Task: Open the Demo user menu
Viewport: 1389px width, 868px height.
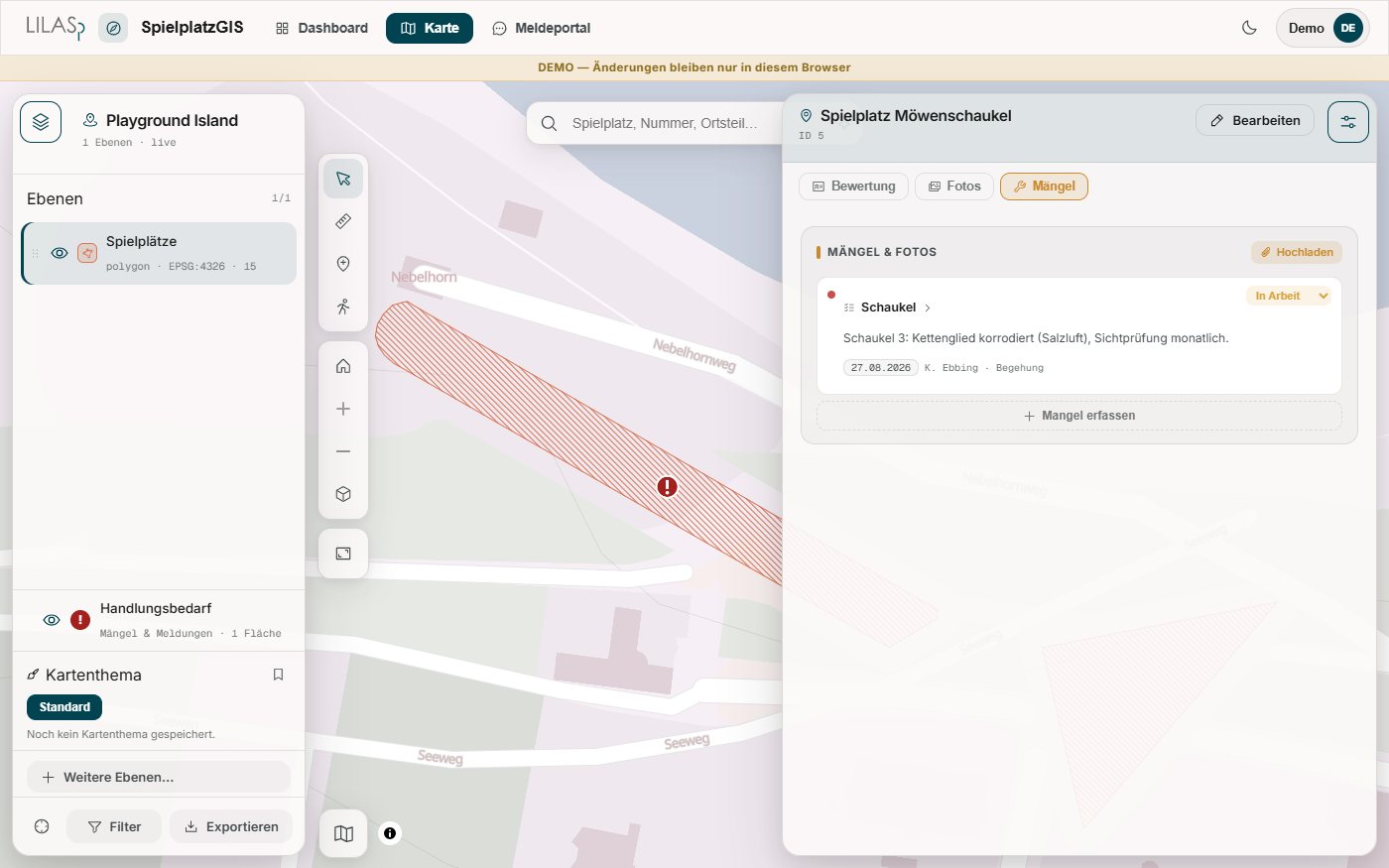Action: [1323, 28]
